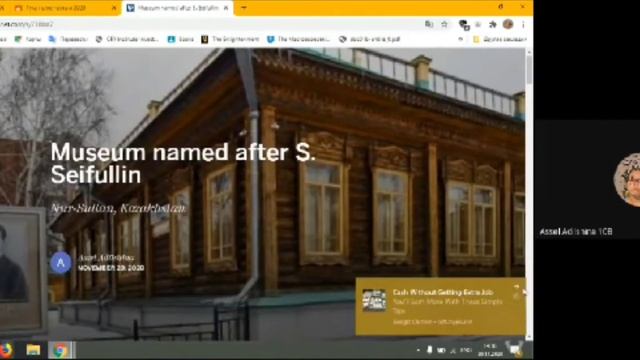Open the PDF bookmark in bookmarks bar

(369, 39)
